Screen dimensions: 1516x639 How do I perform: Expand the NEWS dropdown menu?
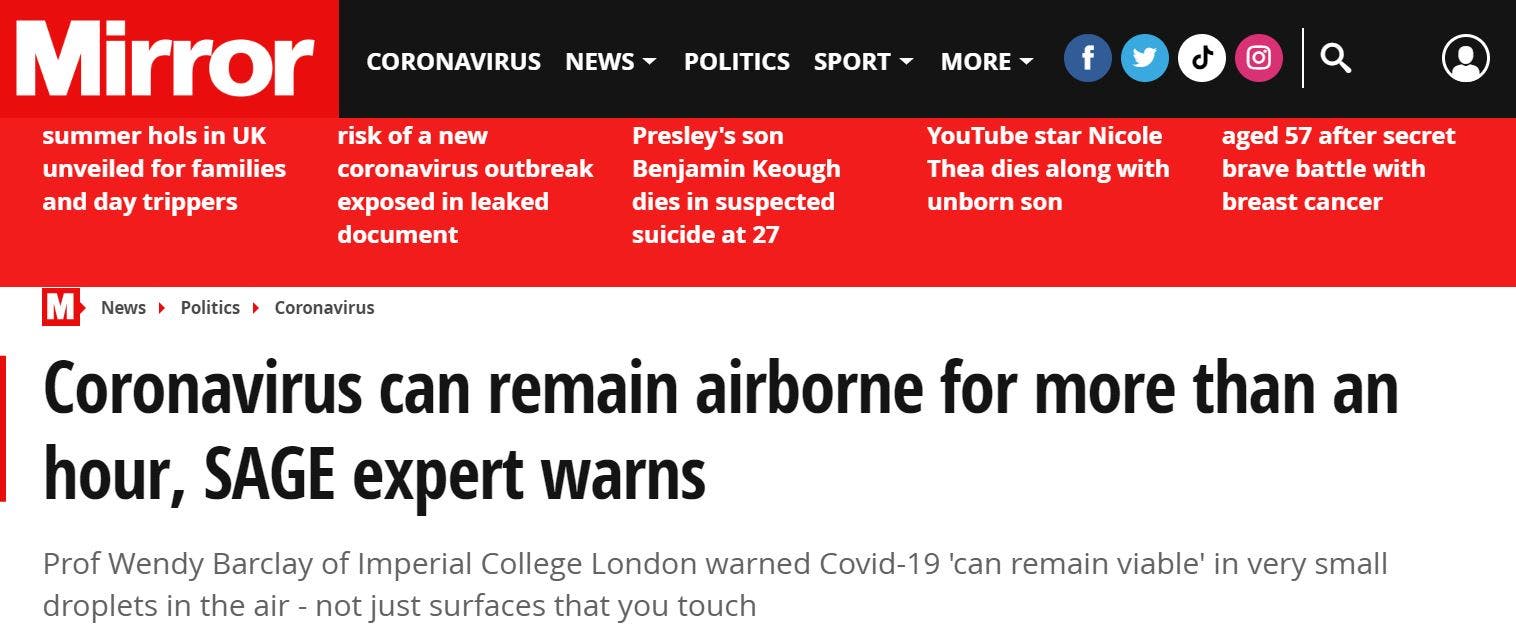(x=610, y=62)
